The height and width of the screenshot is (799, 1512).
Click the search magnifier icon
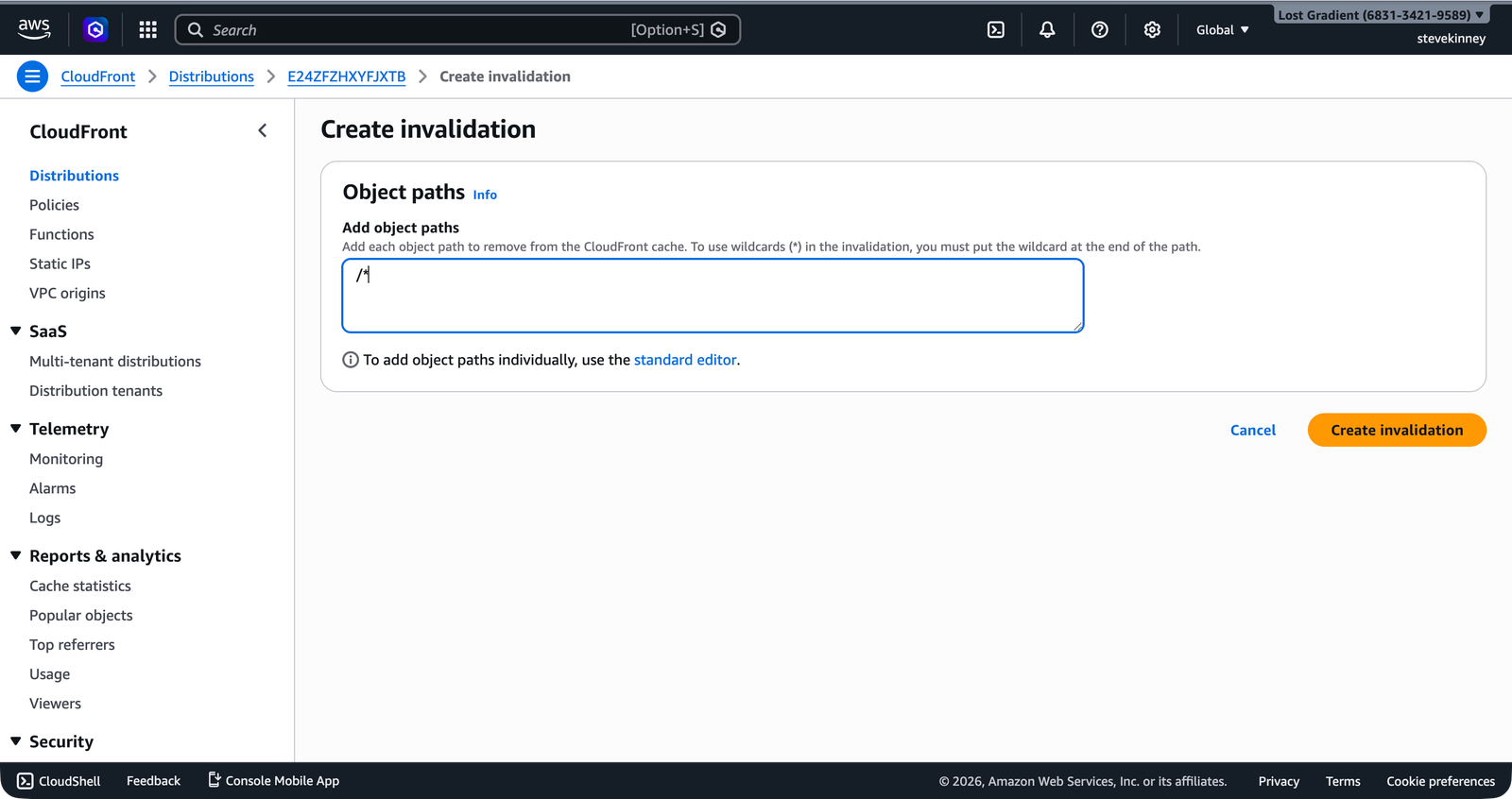pos(196,30)
